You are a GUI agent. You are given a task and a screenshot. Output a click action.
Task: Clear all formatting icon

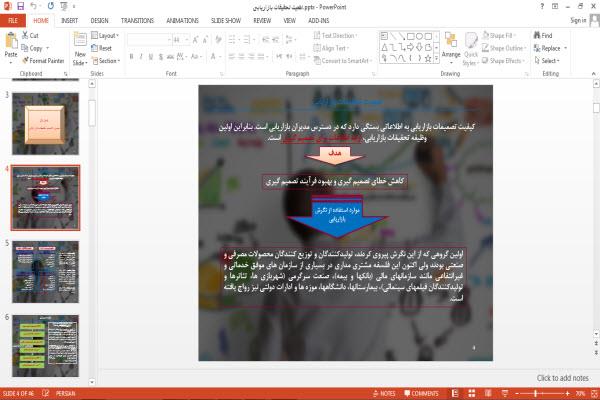pyautogui.click(x=218, y=39)
